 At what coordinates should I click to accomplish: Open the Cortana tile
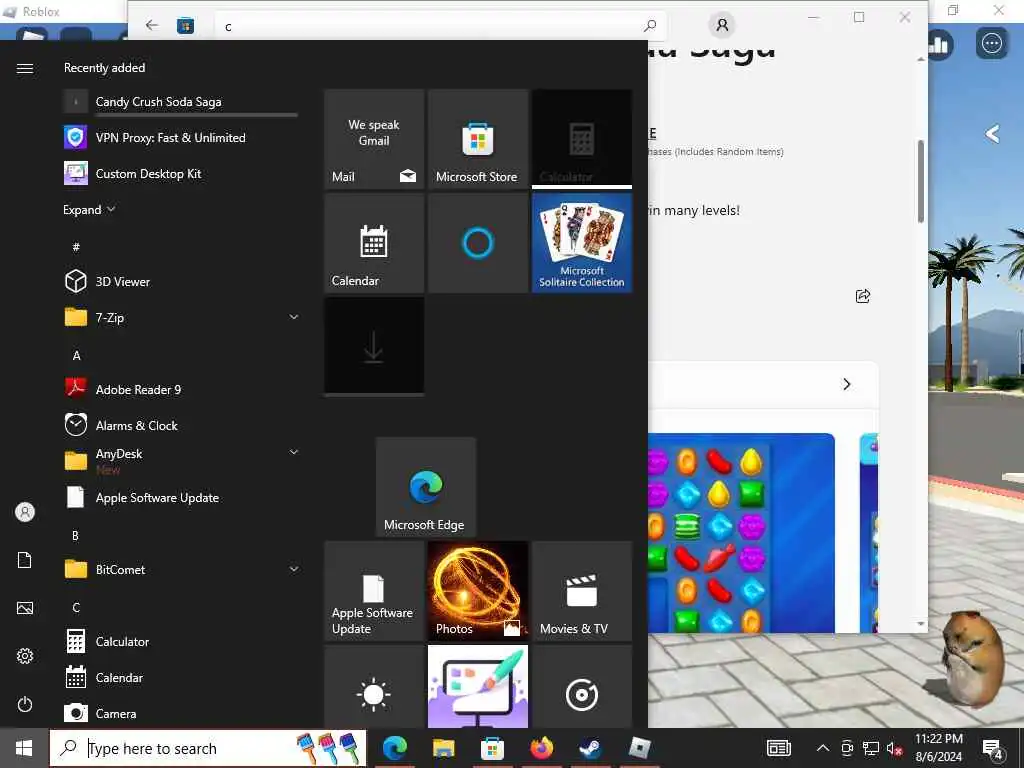478,243
